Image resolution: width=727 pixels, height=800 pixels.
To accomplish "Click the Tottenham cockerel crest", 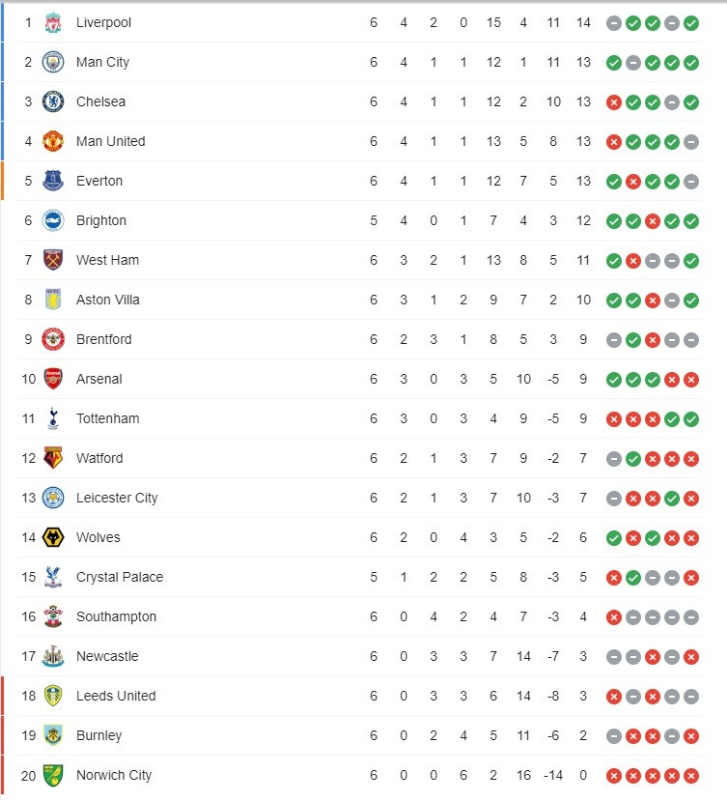I will (x=53, y=418).
